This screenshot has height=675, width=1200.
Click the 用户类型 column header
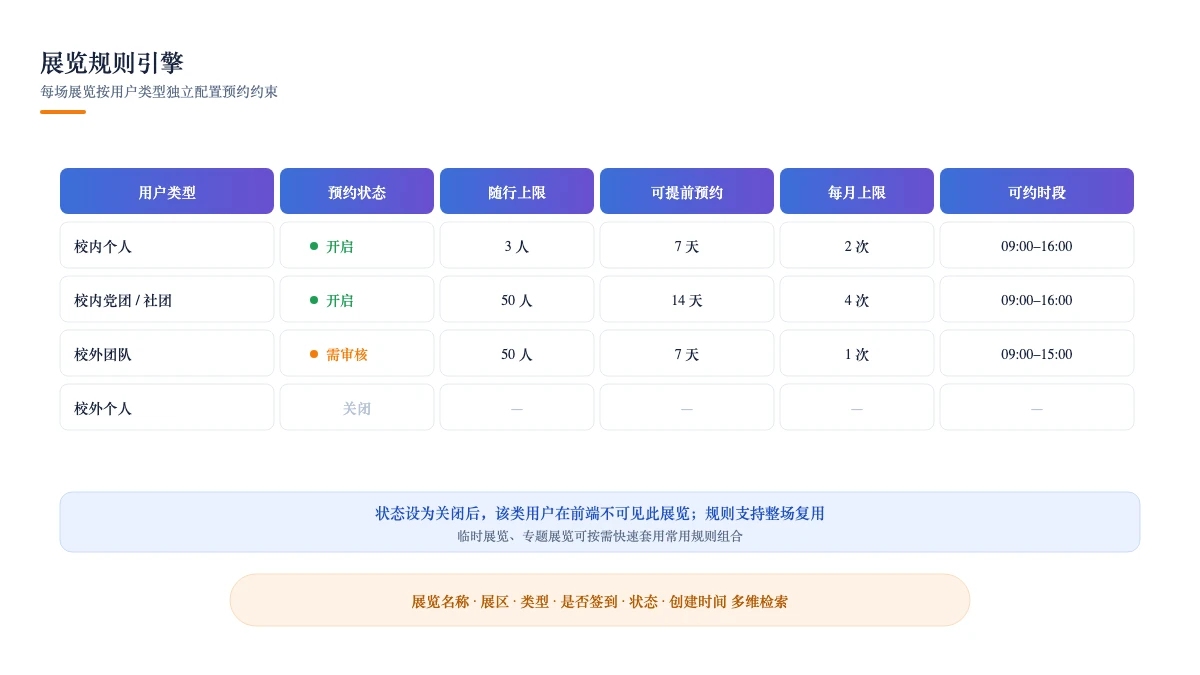167,191
